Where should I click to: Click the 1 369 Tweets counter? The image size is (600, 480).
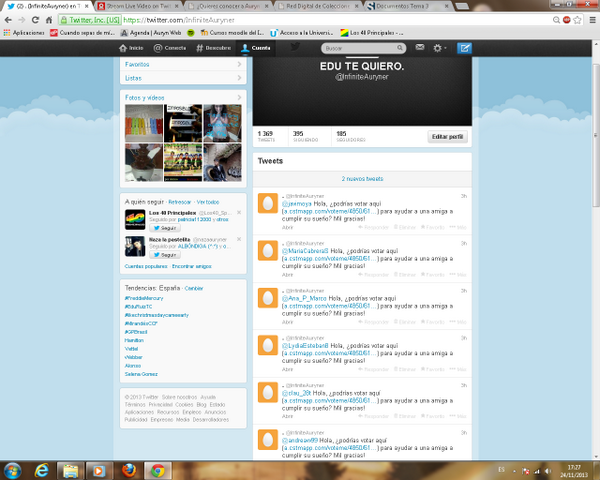tap(266, 136)
